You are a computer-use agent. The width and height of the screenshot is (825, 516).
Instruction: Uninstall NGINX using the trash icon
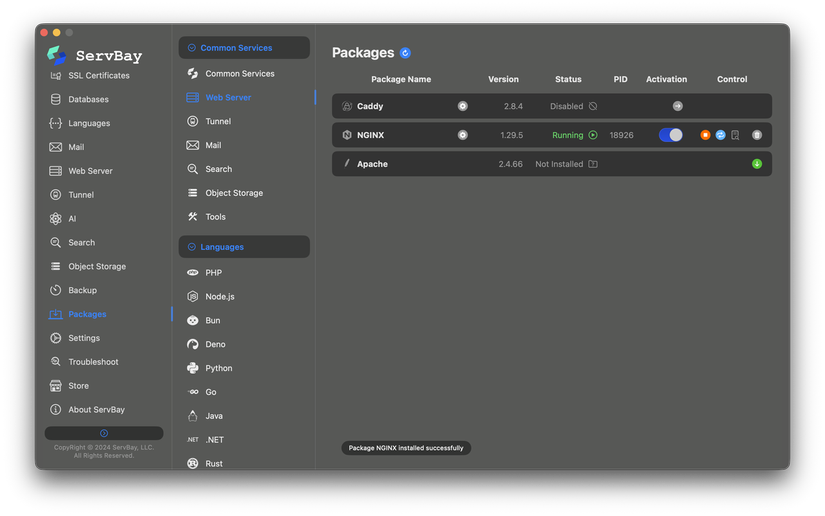pyautogui.click(x=757, y=135)
